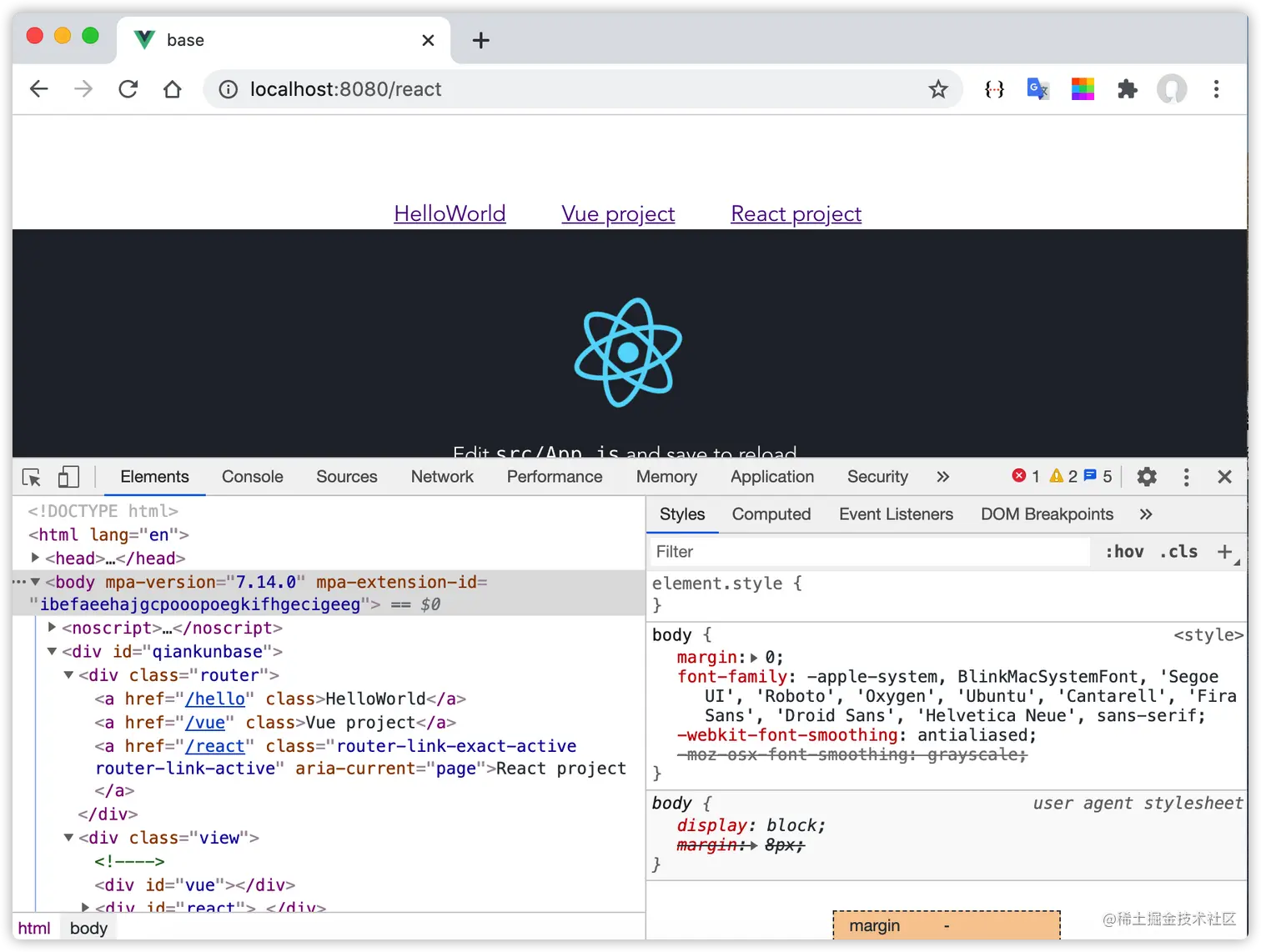Viewport: 1261px width, 952px height.
Task: Close the DevTools panel
Action: pos(1224,477)
